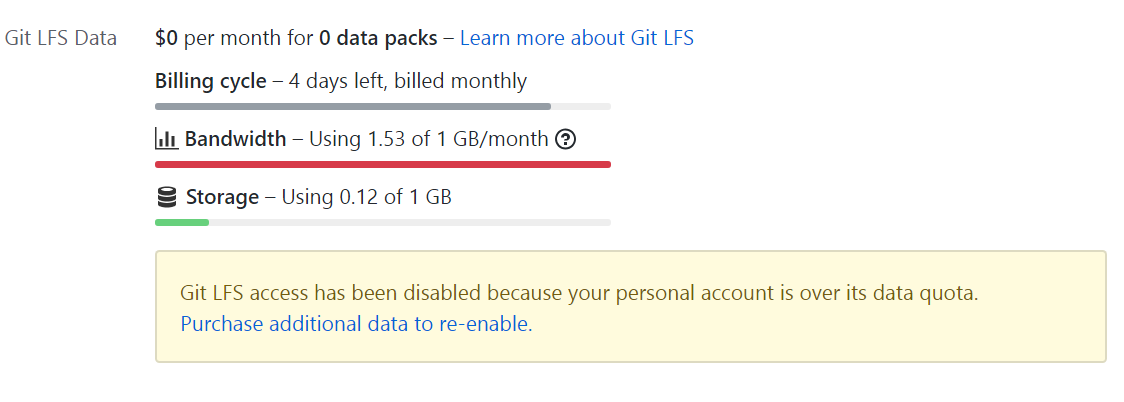Viewport: 1124px width, 402px height.
Task: Select the Git LFS Data section label
Action: [61, 38]
